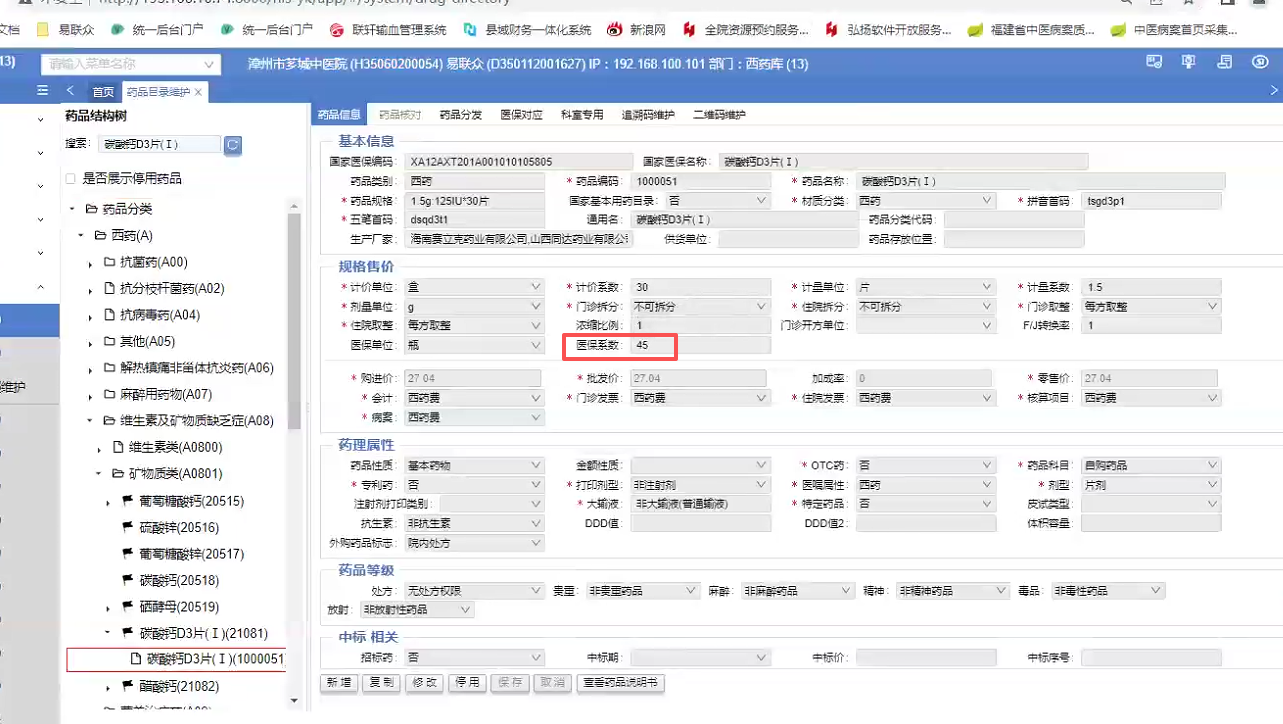The height and width of the screenshot is (724, 1283).
Task: Select 葡萄糖酸锌(20517) in the drug tree
Action: click(191, 554)
